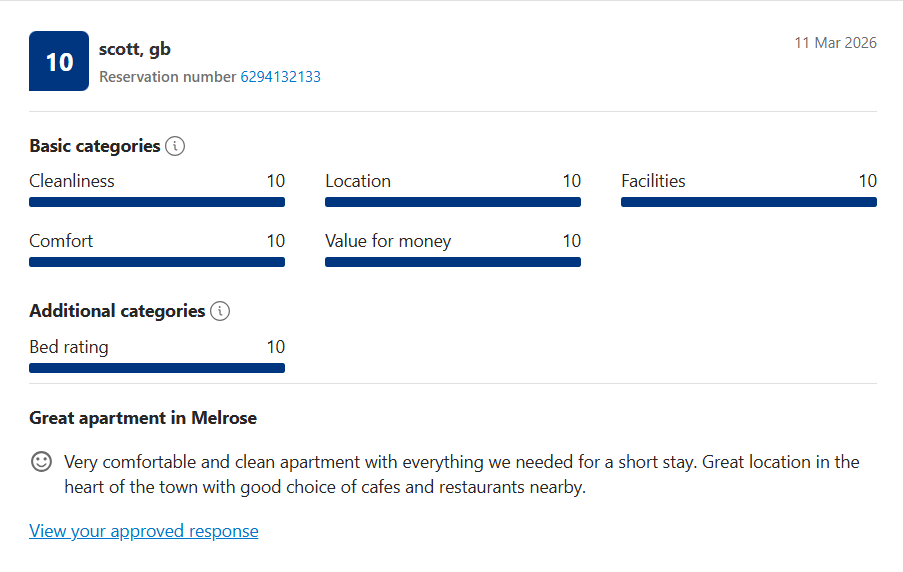The width and height of the screenshot is (903, 572).
Task: Click the Cleanliness category label
Action: click(72, 181)
